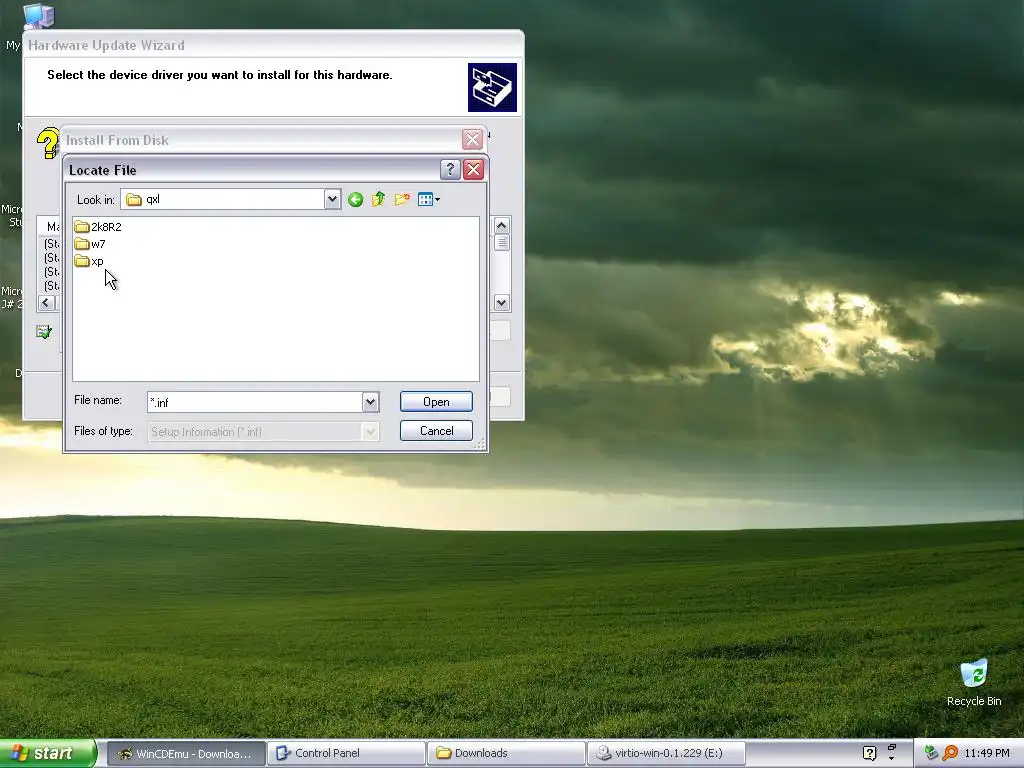Viewport: 1024px width, 768px height.
Task: Click wizard list scroll-left arrow
Action: click(46, 302)
